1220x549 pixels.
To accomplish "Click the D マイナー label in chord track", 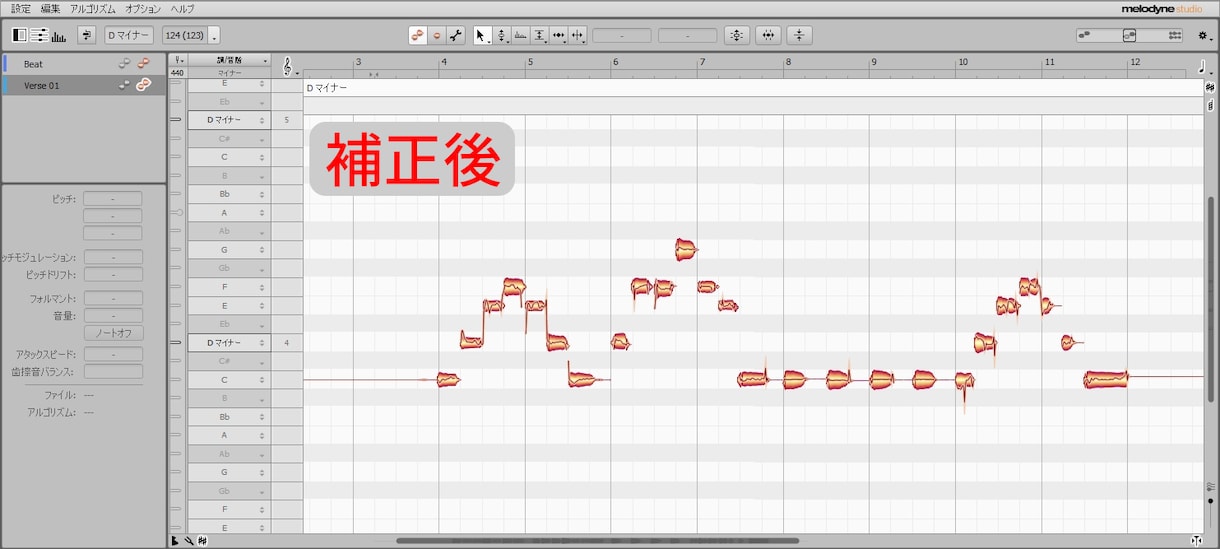I will click(x=327, y=88).
